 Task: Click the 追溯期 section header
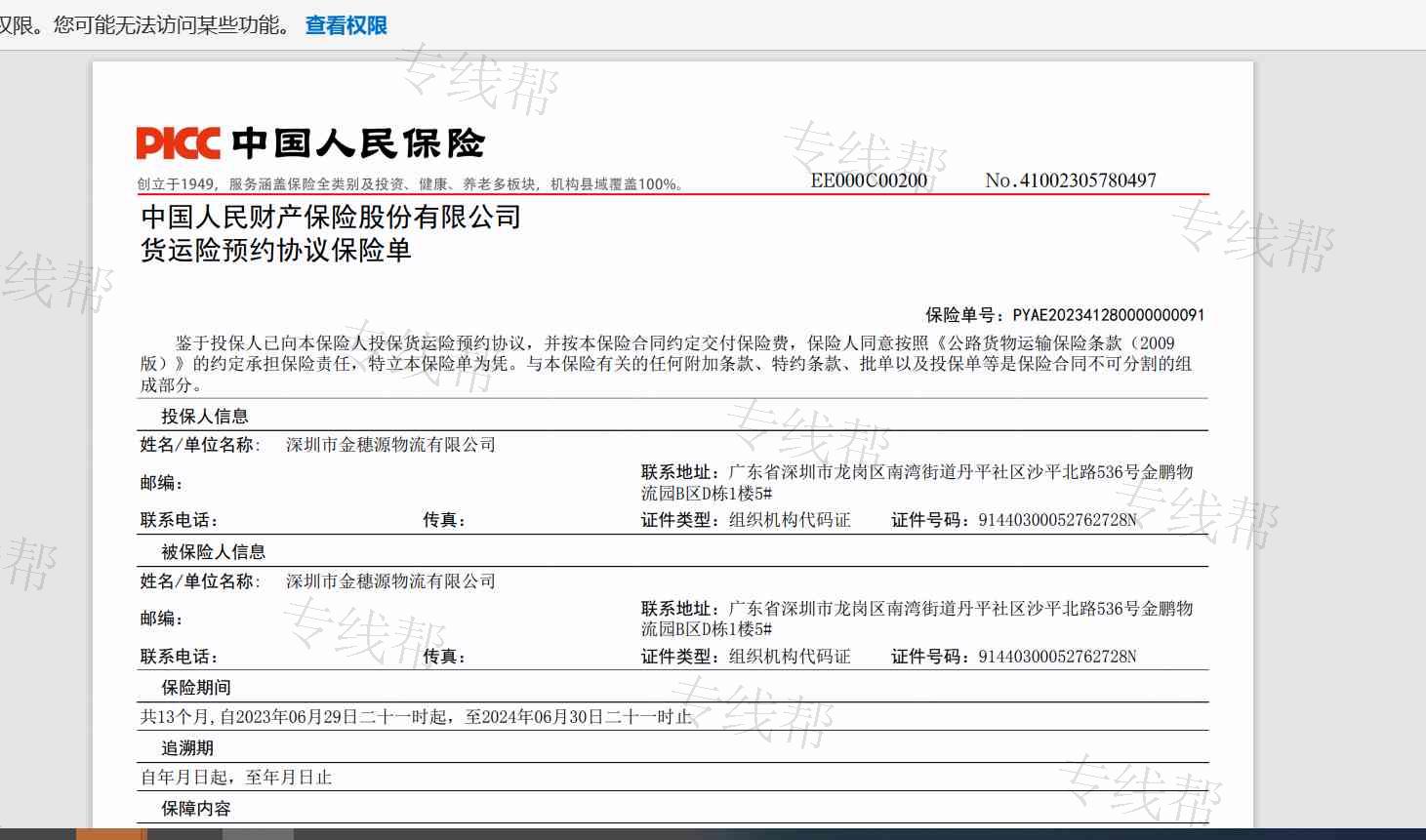tap(187, 748)
